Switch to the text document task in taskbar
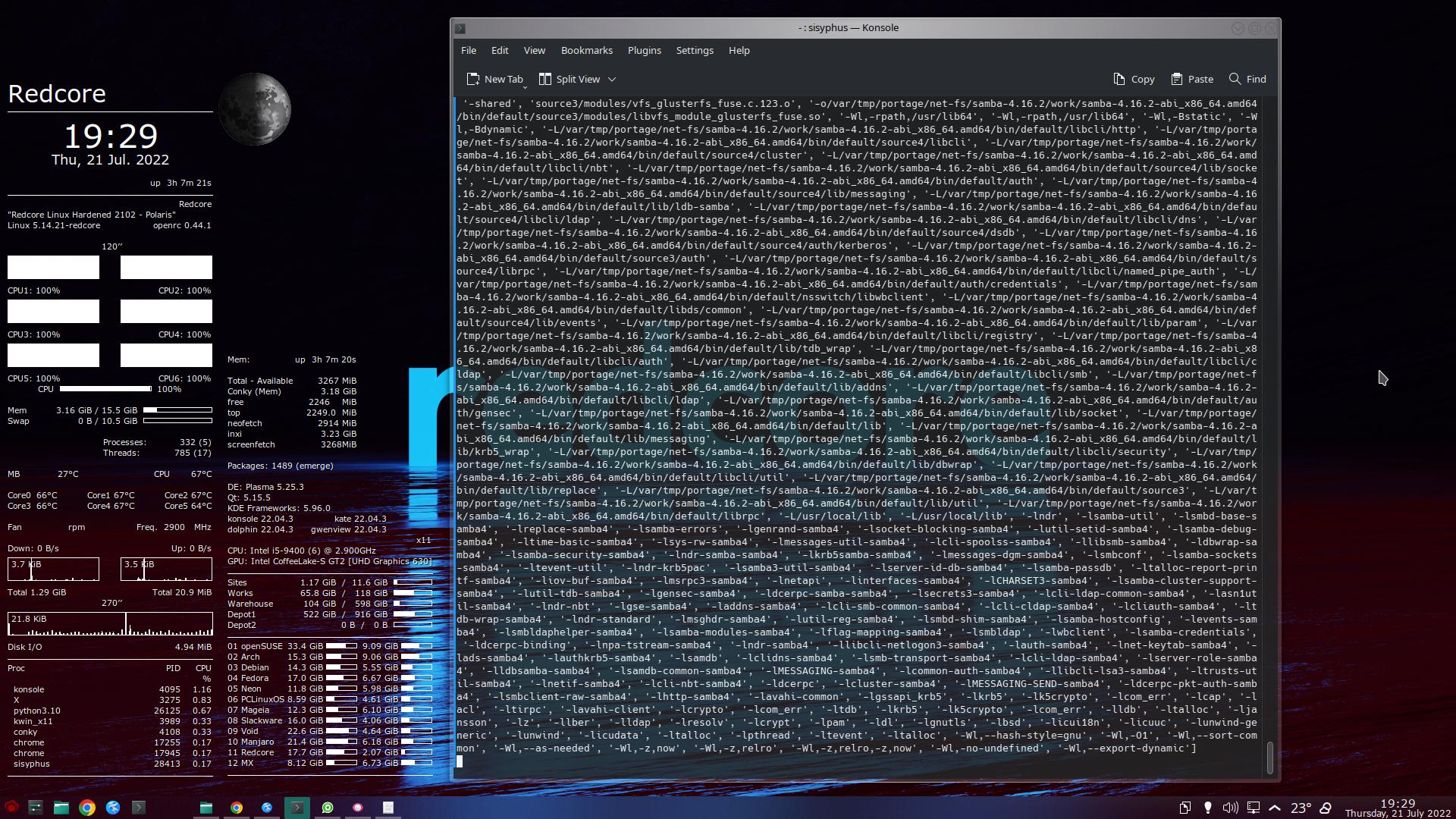This screenshot has height=819, width=1456. point(388,808)
